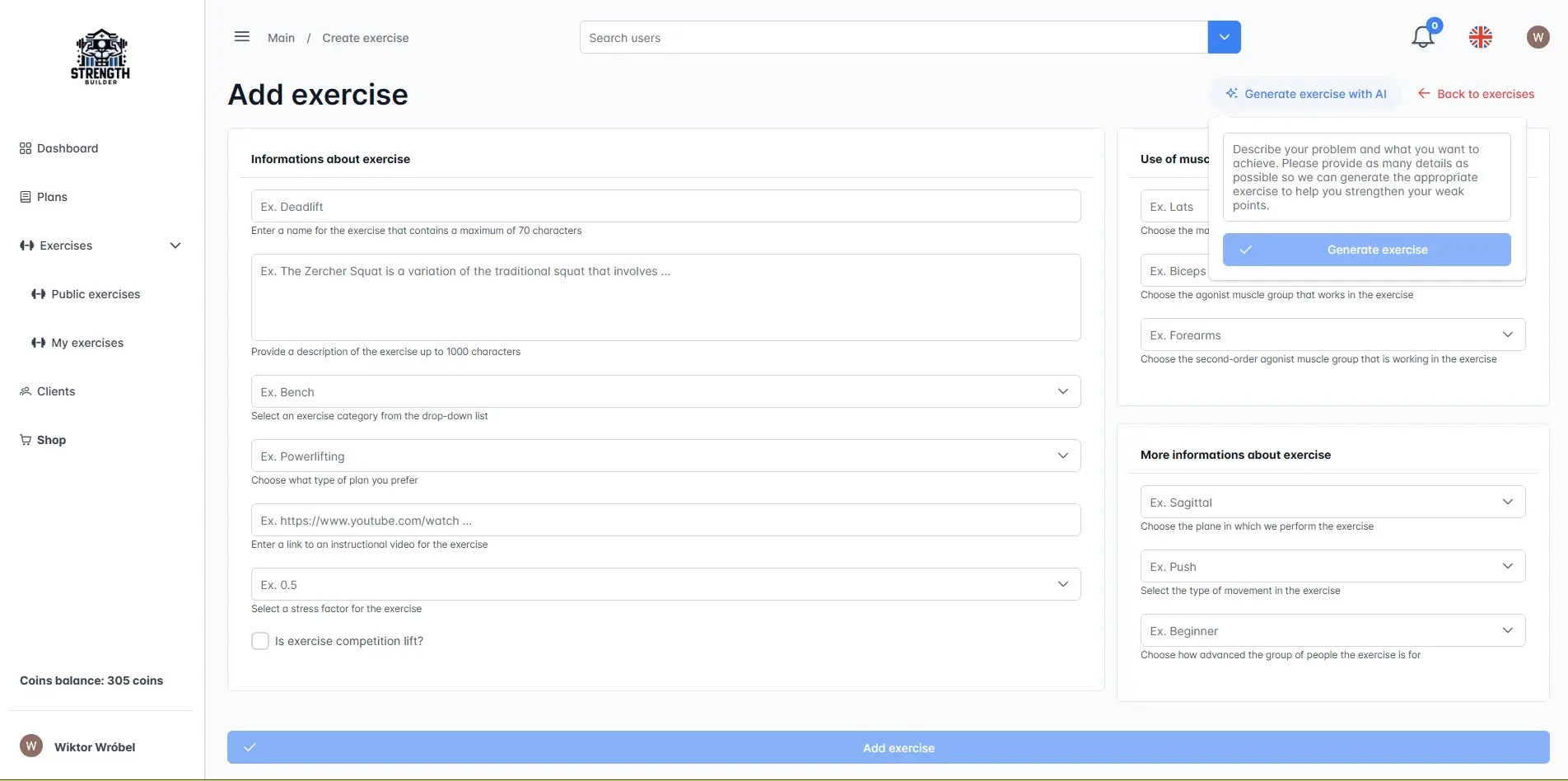Click the exercise name input field
This screenshot has width=1568, height=781.
click(x=665, y=206)
